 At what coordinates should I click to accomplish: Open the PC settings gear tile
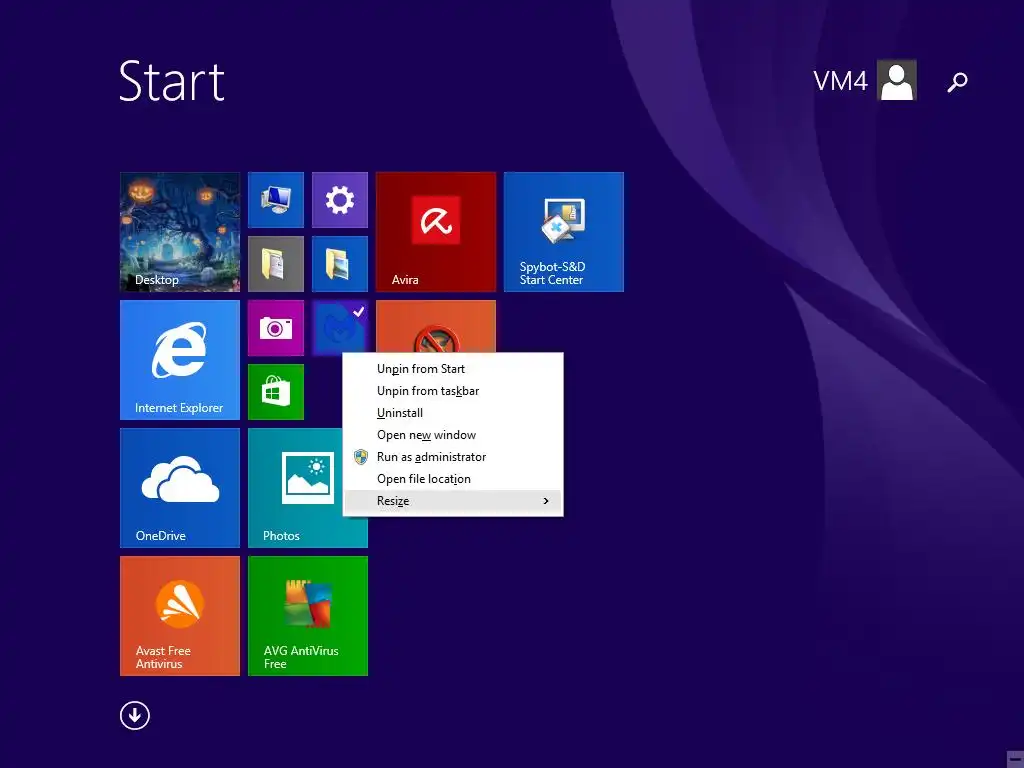(340, 200)
